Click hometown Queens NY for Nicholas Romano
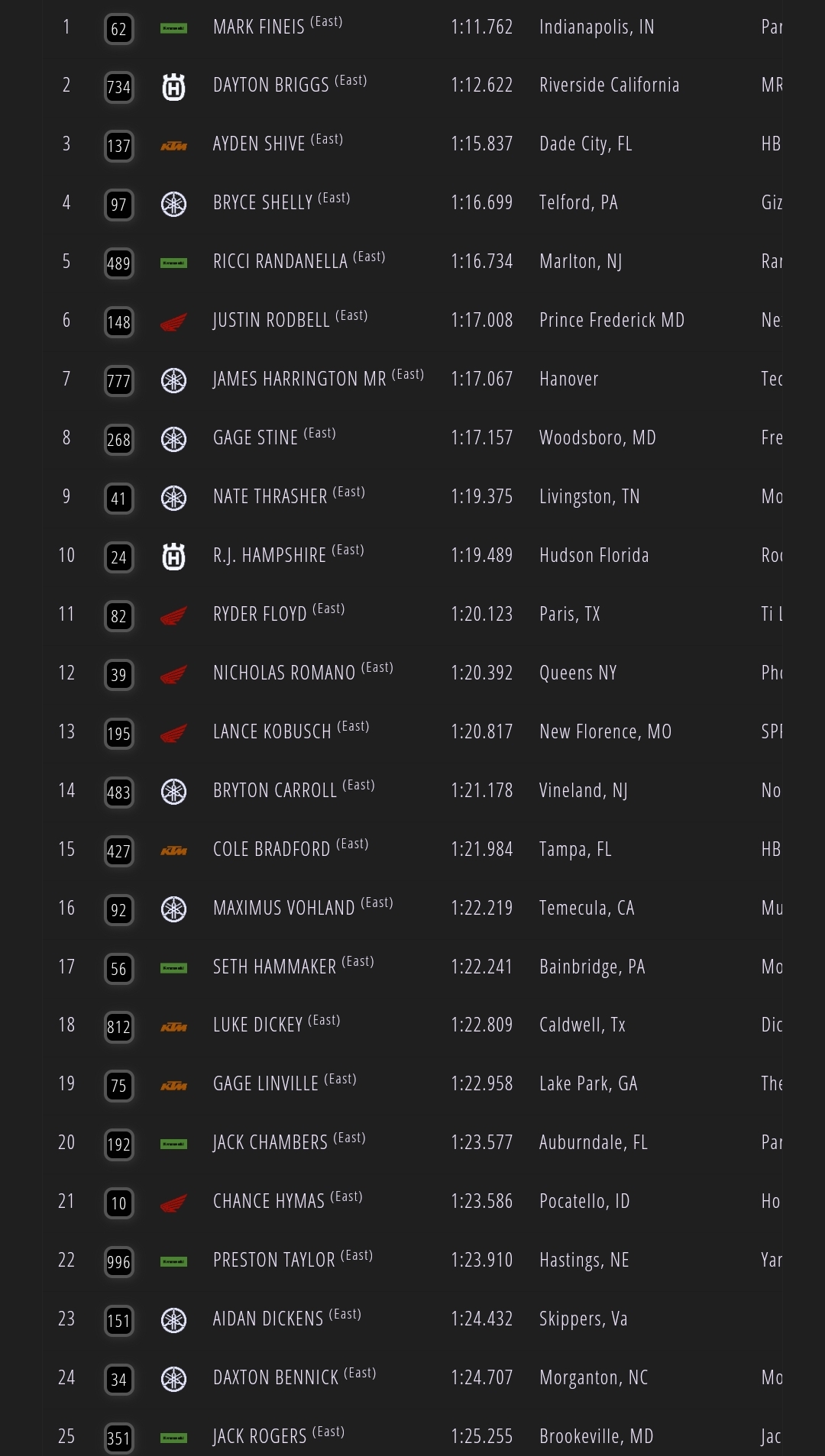The width and height of the screenshot is (825, 1456). pos(577,673)
